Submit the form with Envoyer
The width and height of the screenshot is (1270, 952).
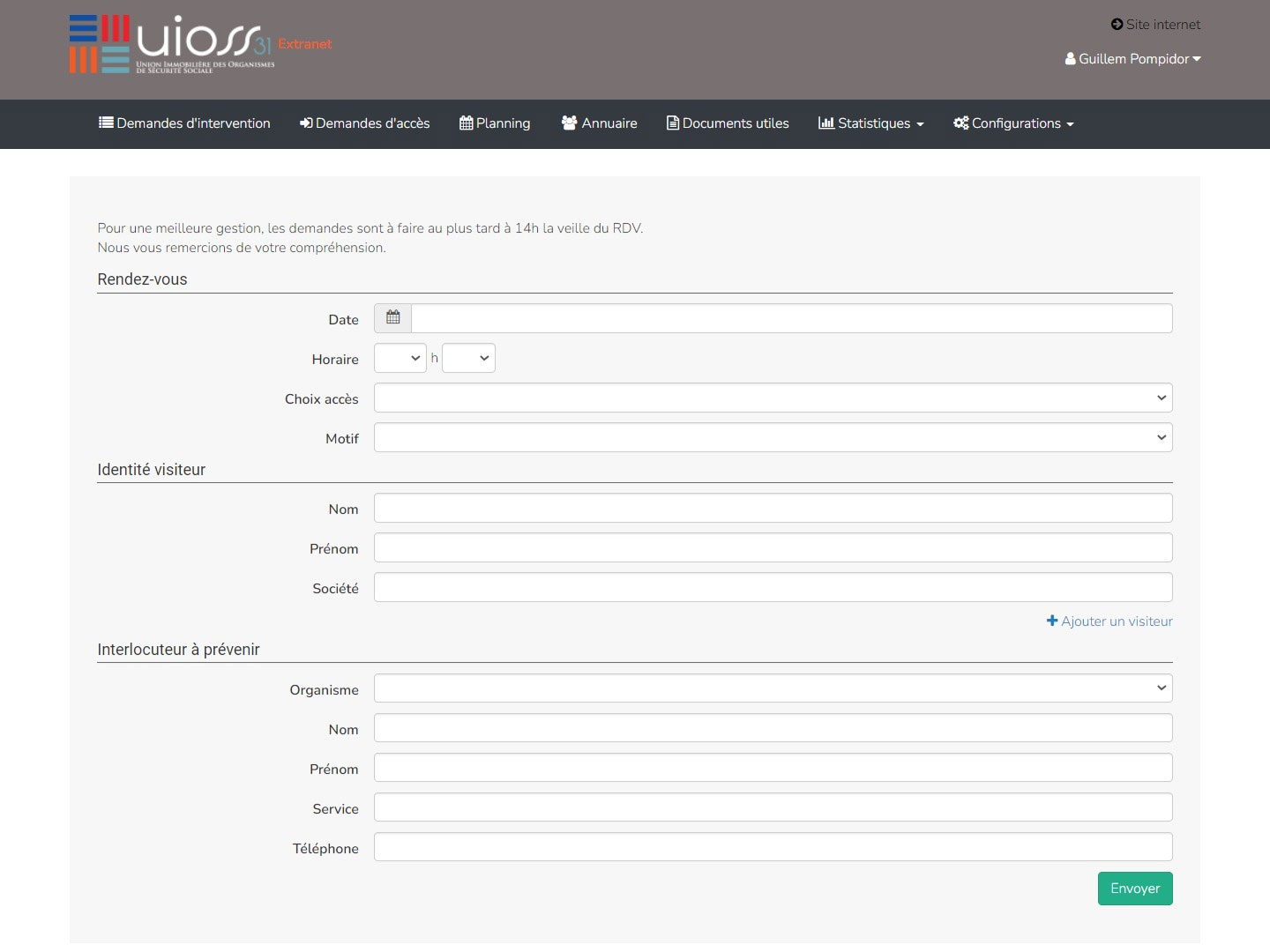tap(1135, 889)
